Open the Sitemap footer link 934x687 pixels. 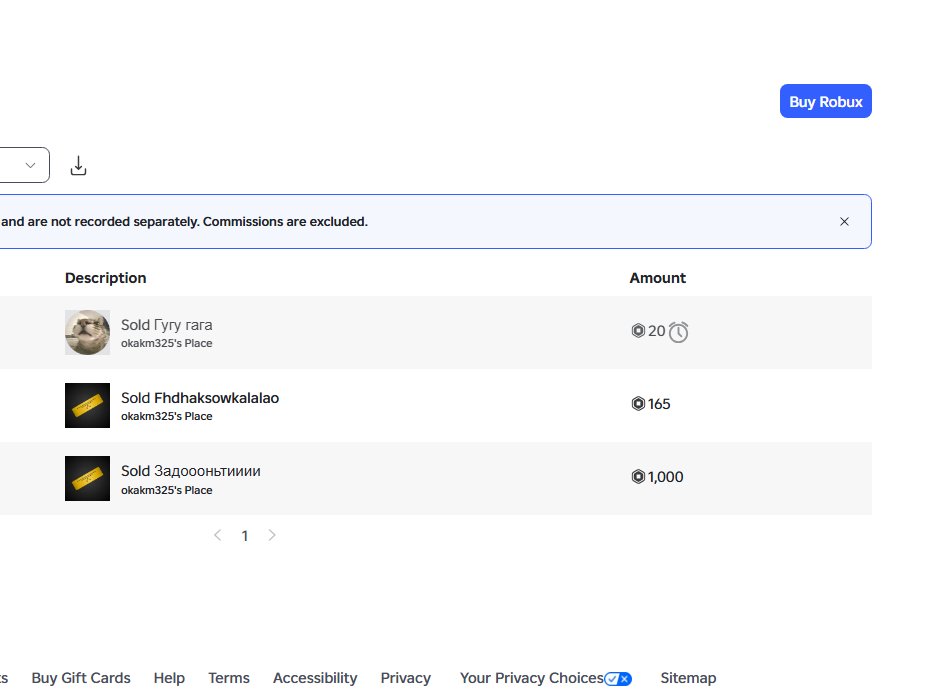coord(688,678)
